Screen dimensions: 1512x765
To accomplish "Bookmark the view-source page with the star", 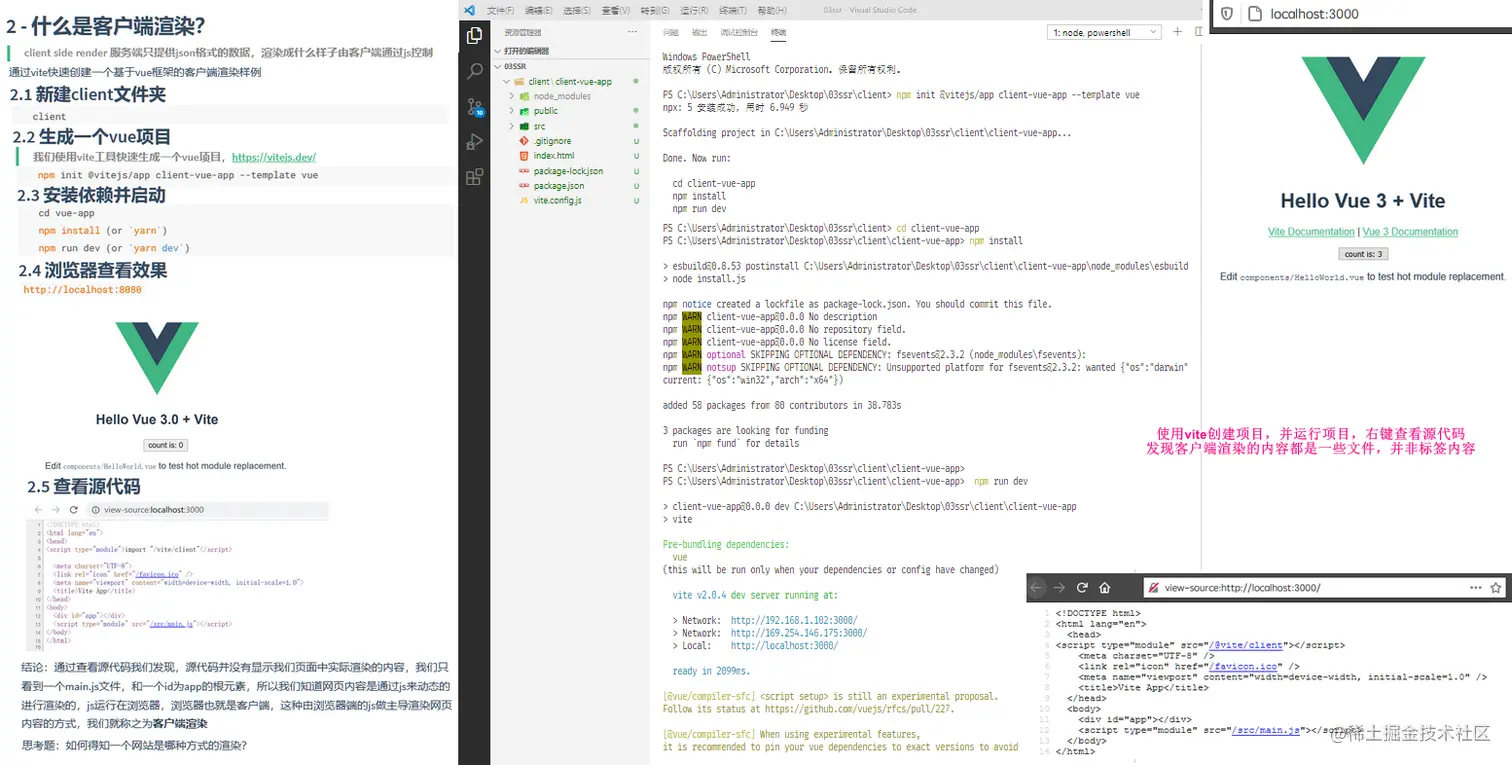I will (1496, 588).
